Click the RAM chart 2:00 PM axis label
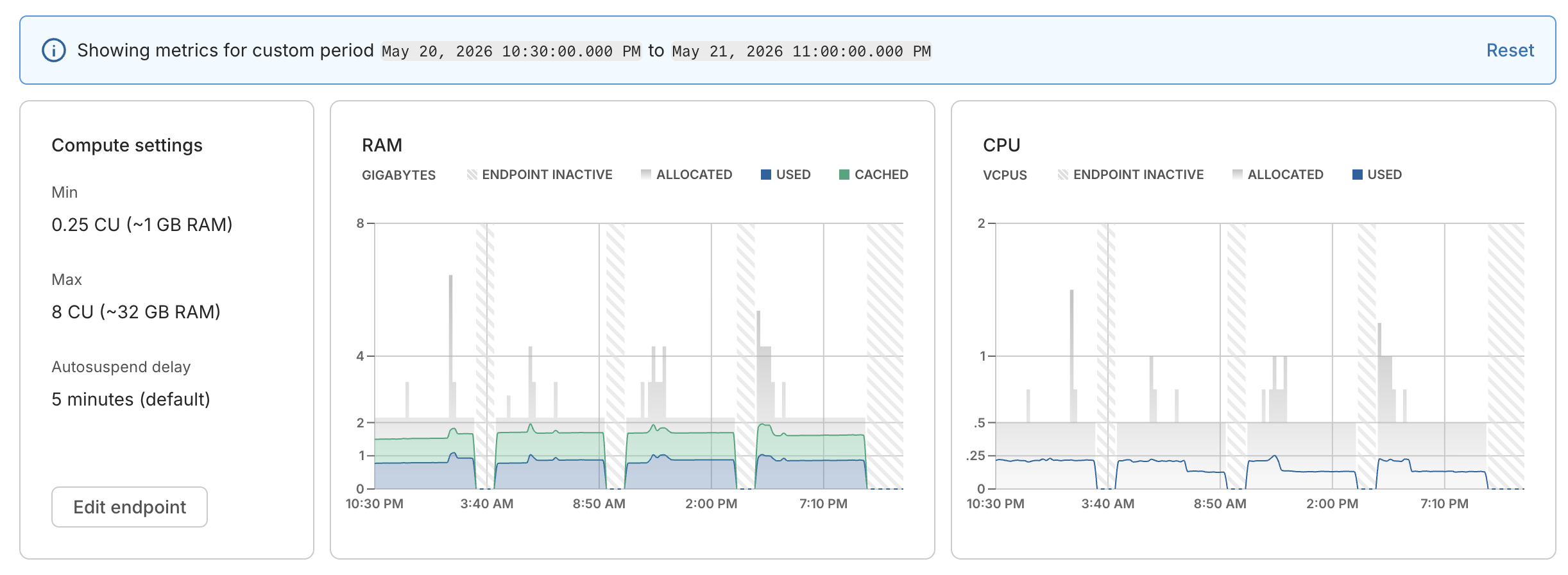 click(x=712, y=504)
